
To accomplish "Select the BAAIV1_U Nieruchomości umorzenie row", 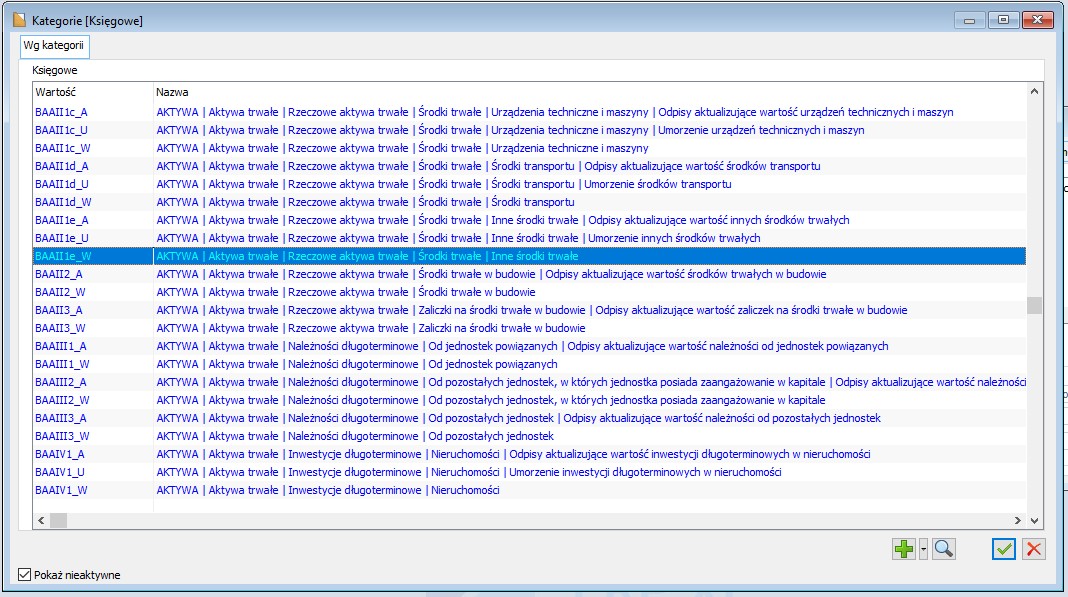I will pos(61,472).
